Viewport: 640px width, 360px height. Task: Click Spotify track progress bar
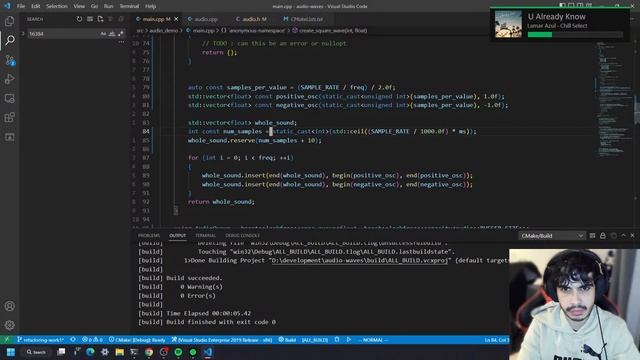tap(575, 35)
